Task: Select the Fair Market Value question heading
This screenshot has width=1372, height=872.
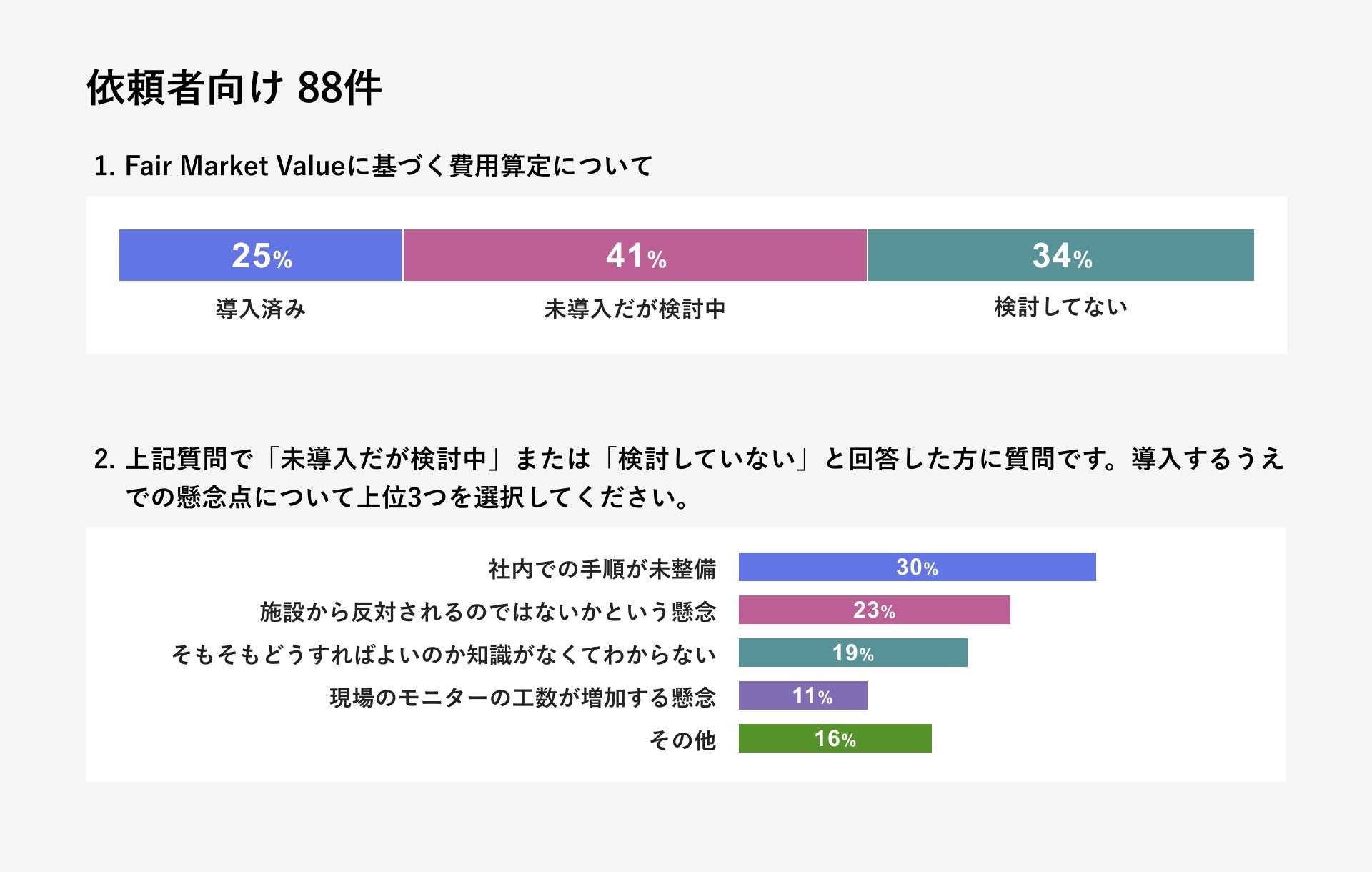Action: tap(373, 166)
